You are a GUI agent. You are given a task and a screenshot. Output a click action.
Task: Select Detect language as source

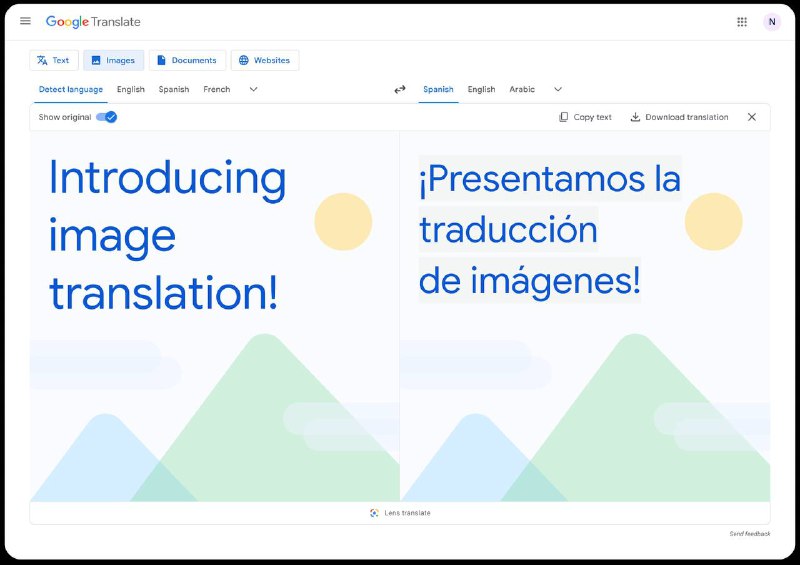(x=70, y=89)
